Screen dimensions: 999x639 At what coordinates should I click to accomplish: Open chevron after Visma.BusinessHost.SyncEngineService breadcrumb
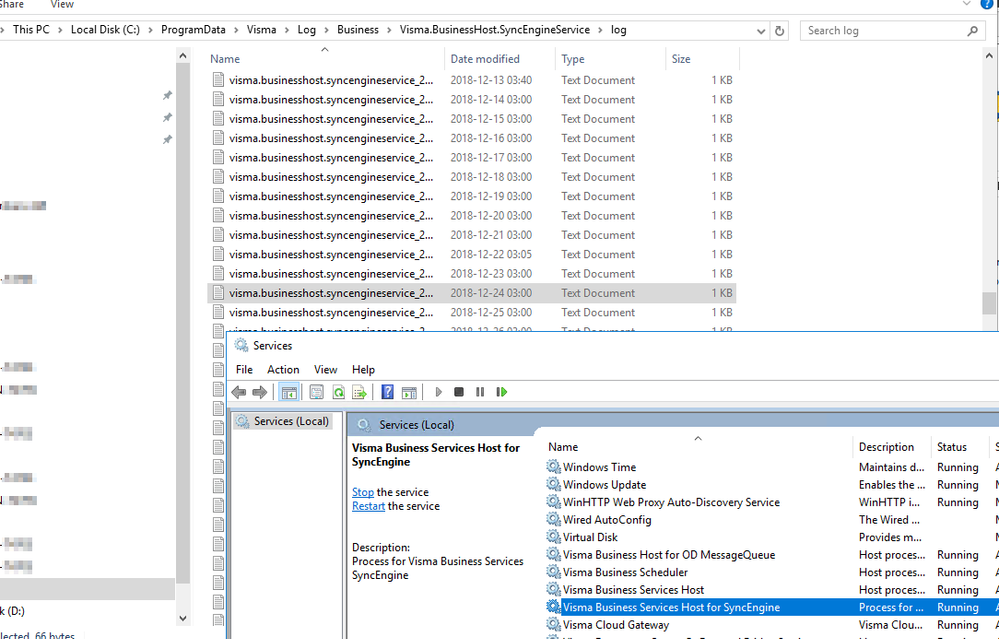tap(601, 30)
